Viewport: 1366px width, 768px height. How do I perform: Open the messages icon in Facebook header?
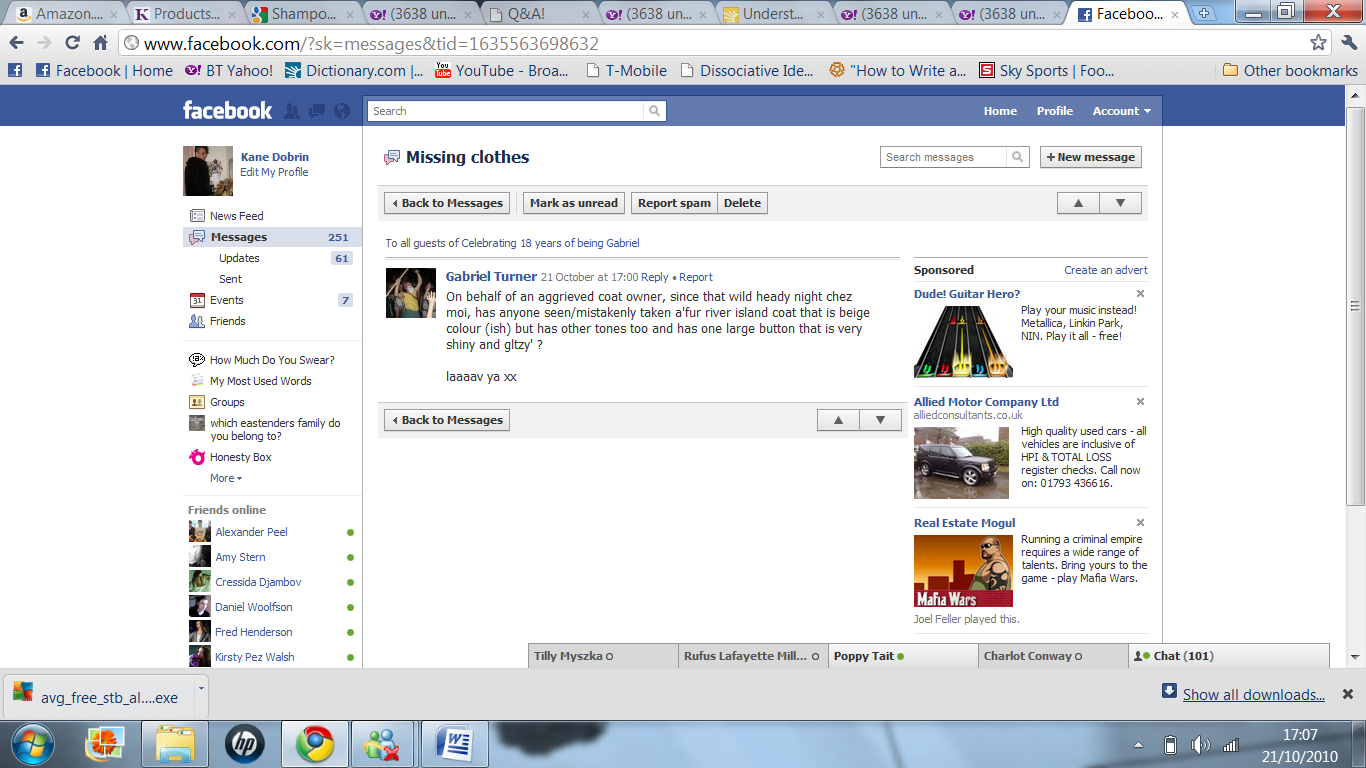317,111
